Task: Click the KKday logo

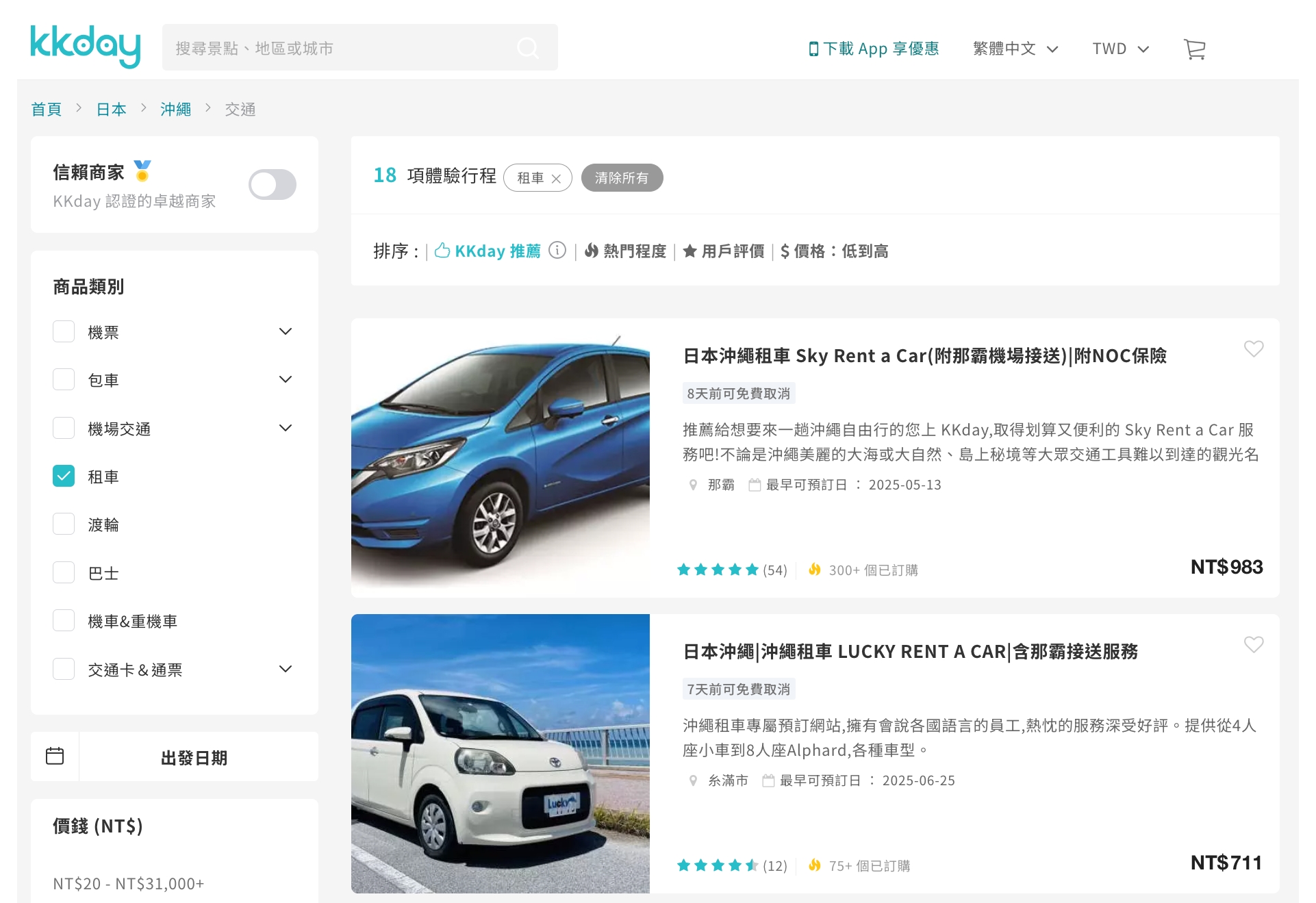Action: pos(86,47)
